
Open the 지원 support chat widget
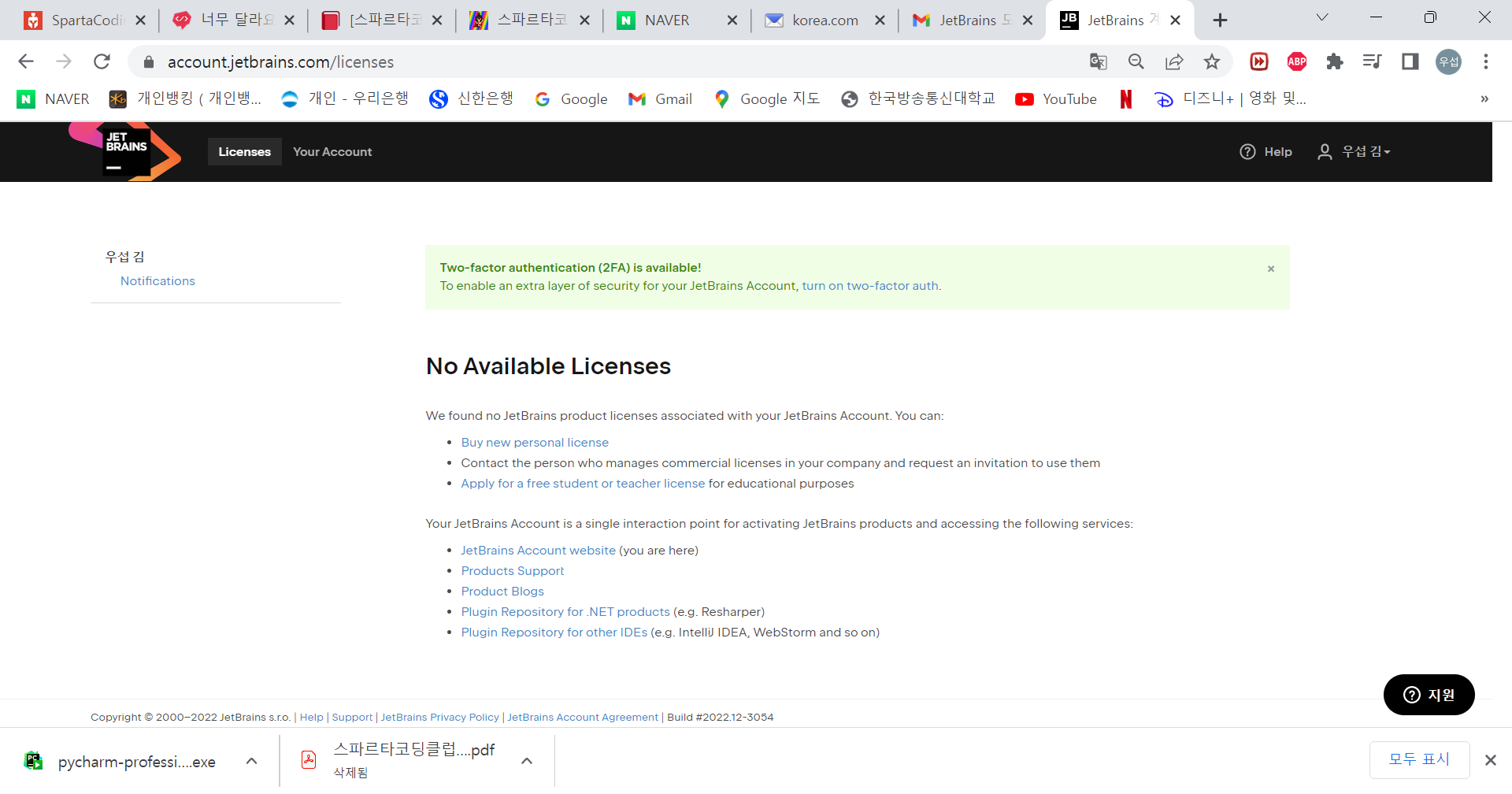[1429, 695]
